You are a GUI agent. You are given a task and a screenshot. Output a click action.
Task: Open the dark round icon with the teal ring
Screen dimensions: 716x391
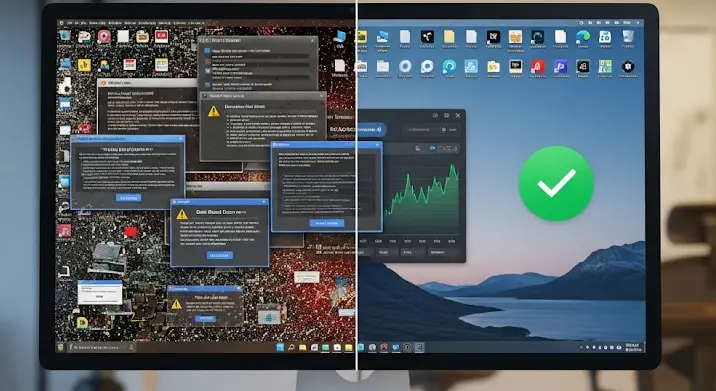(538, 37)
